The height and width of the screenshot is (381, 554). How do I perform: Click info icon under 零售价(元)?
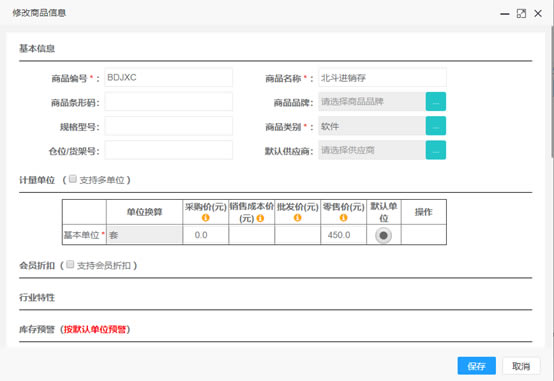[343, 218]
